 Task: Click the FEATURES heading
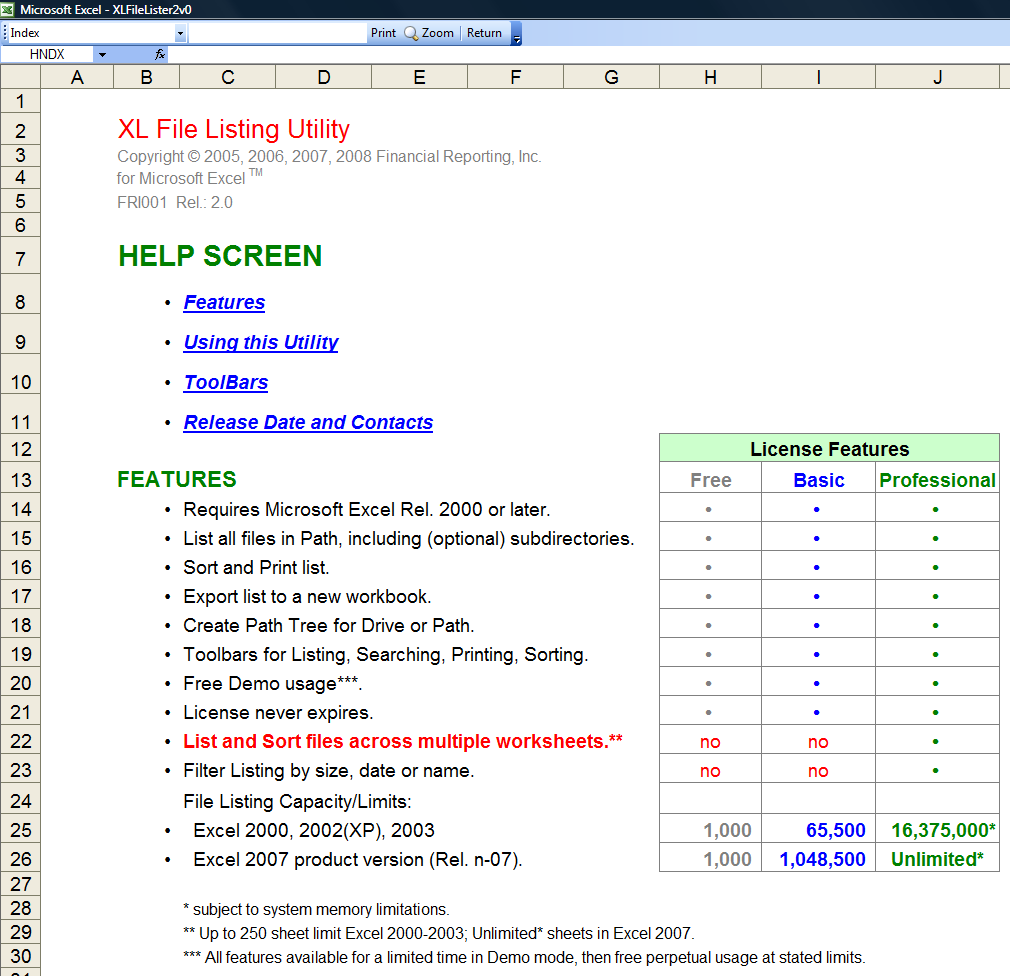point(177,479)
